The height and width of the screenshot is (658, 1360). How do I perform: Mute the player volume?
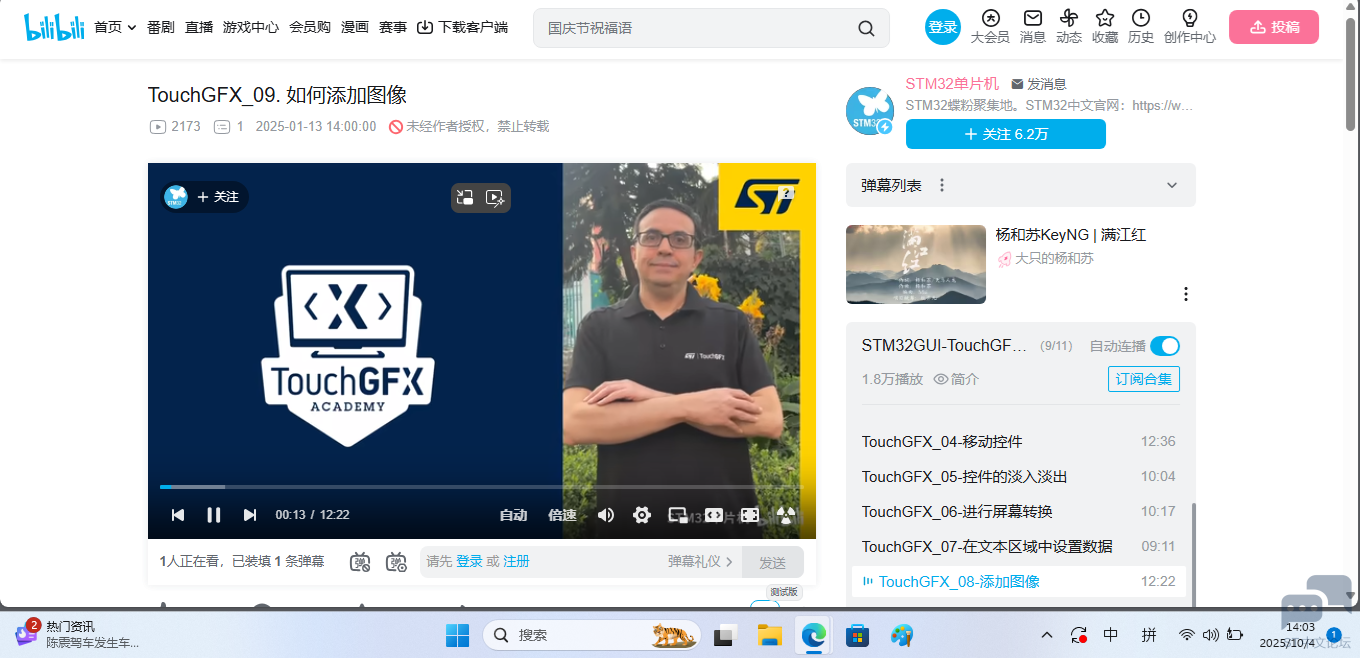click(x=606, y=515)
